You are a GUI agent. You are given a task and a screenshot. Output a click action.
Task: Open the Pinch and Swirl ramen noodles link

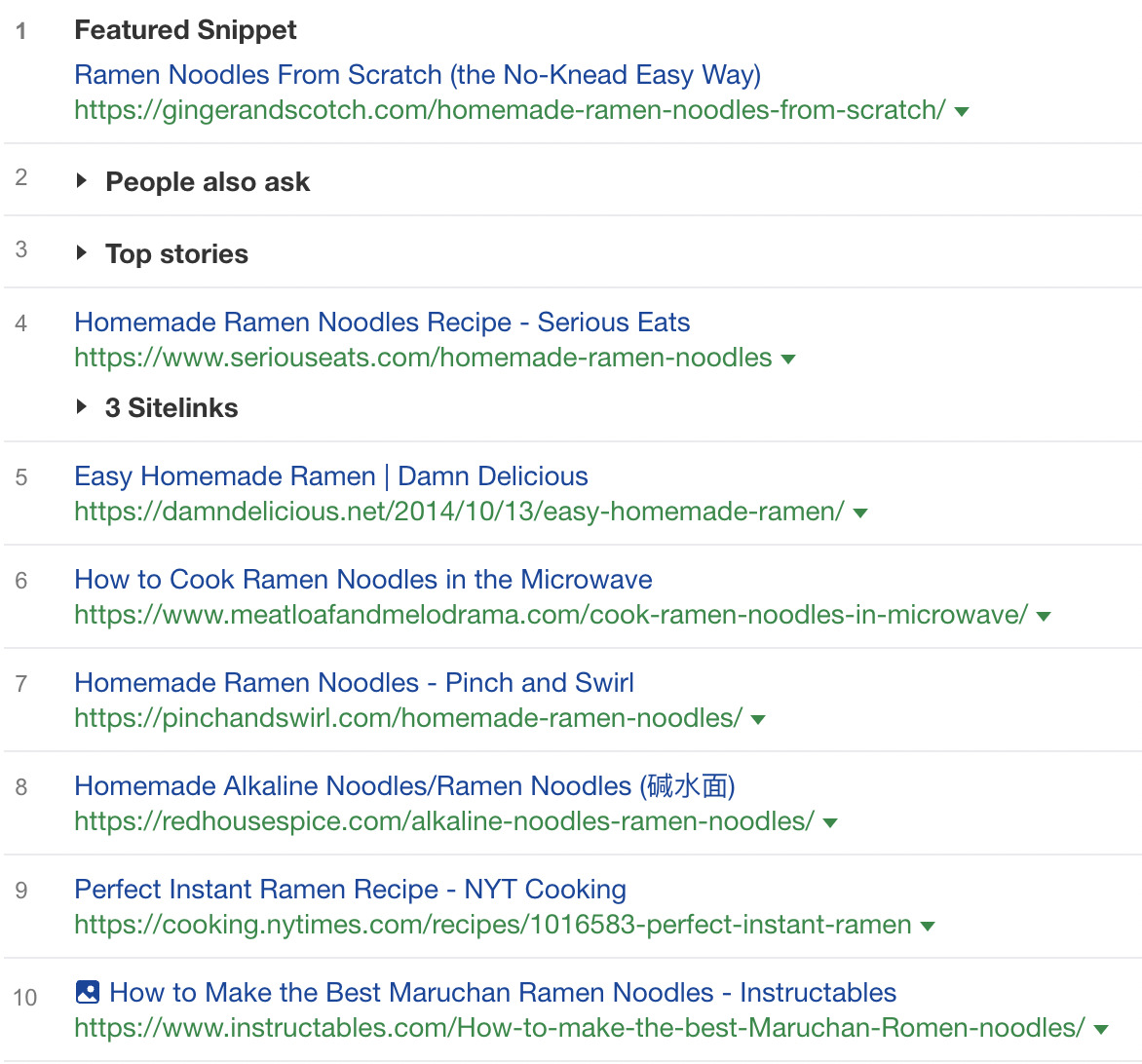[x=354, y=683]
